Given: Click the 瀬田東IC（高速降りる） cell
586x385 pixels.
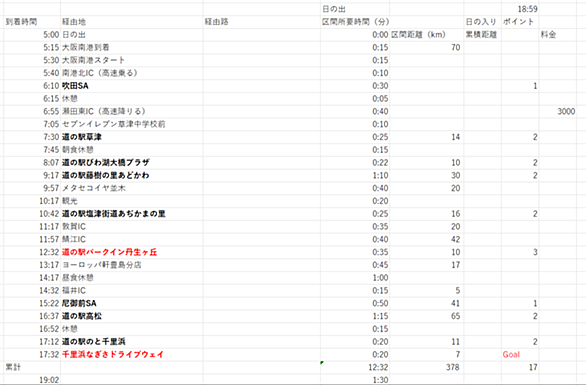Looking at the screenshot, I should (x=132, y=111).
